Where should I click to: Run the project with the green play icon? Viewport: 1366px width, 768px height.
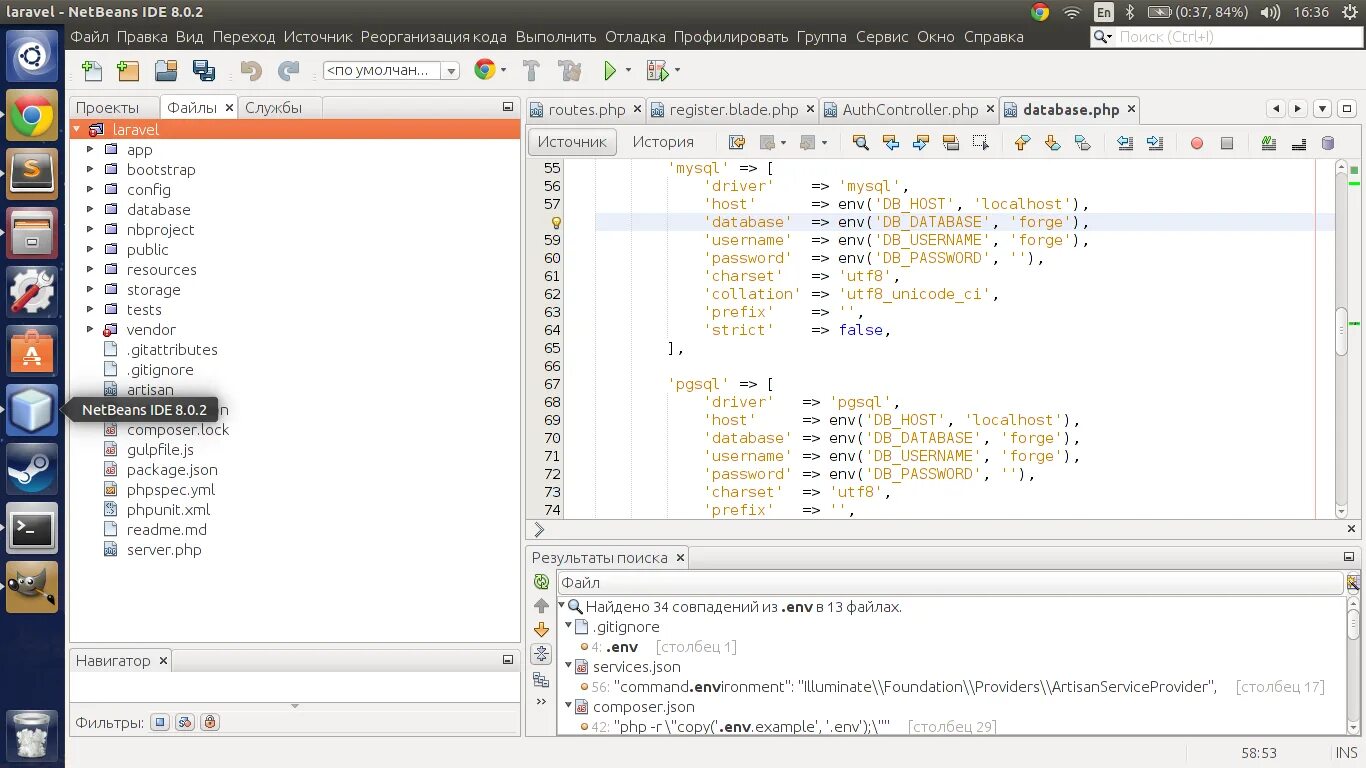tap(609, 71)
